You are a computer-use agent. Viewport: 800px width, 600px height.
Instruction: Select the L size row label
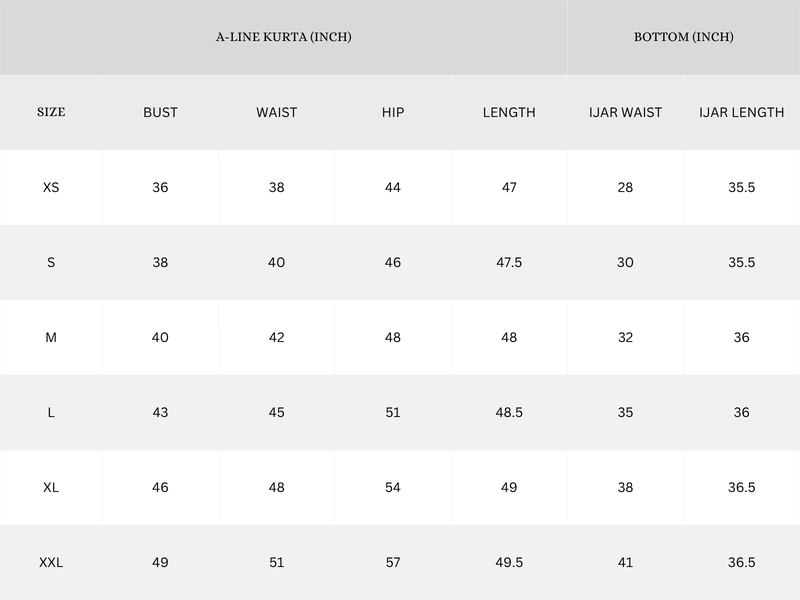click(x=51, y=412)
